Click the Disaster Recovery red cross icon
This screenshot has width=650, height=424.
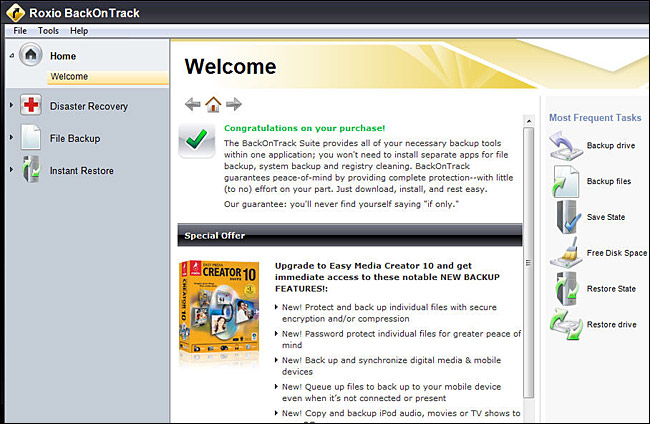pos(31,105)
